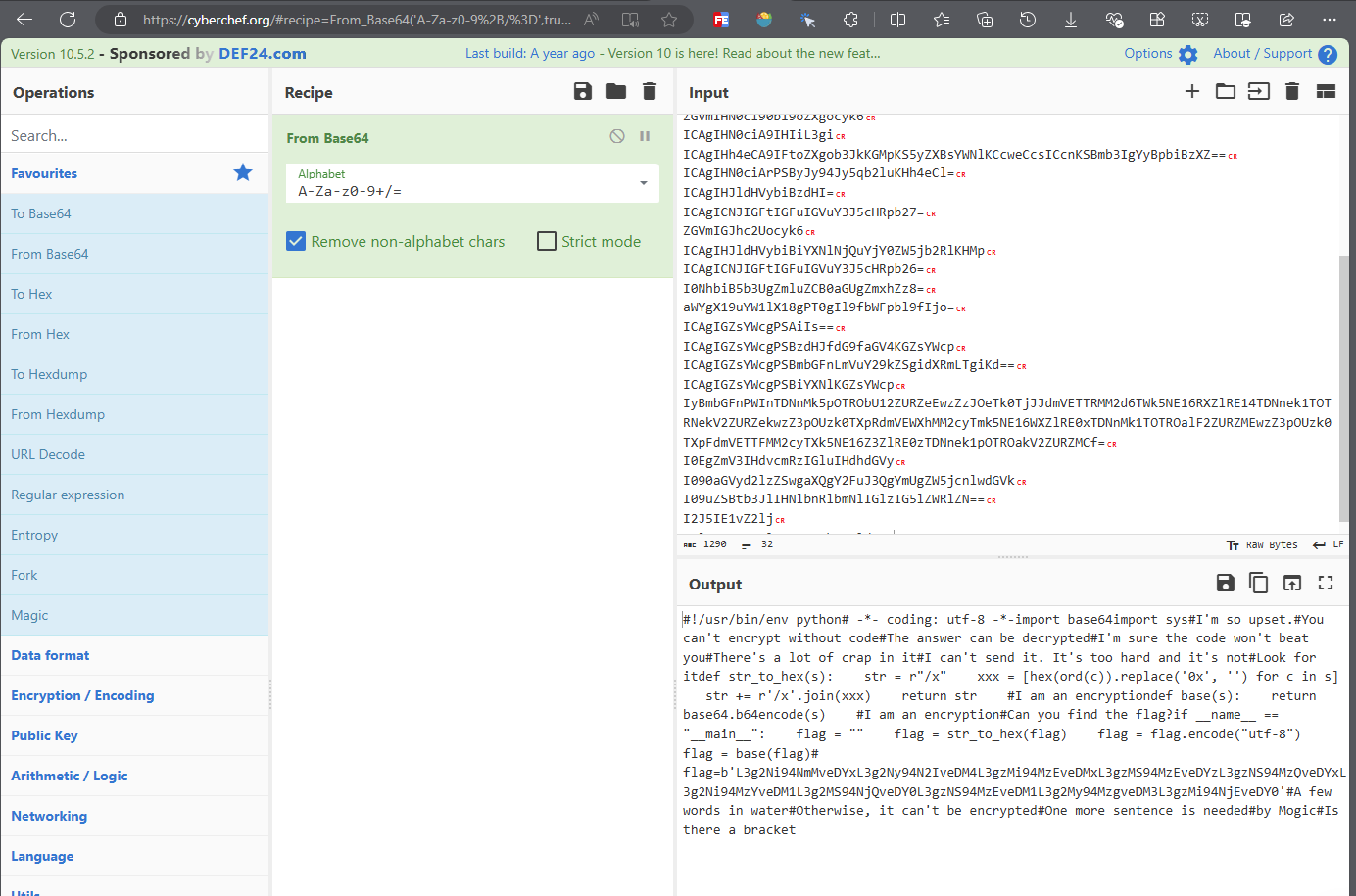Open folder as input
1356x896 pixels.
1226,91
